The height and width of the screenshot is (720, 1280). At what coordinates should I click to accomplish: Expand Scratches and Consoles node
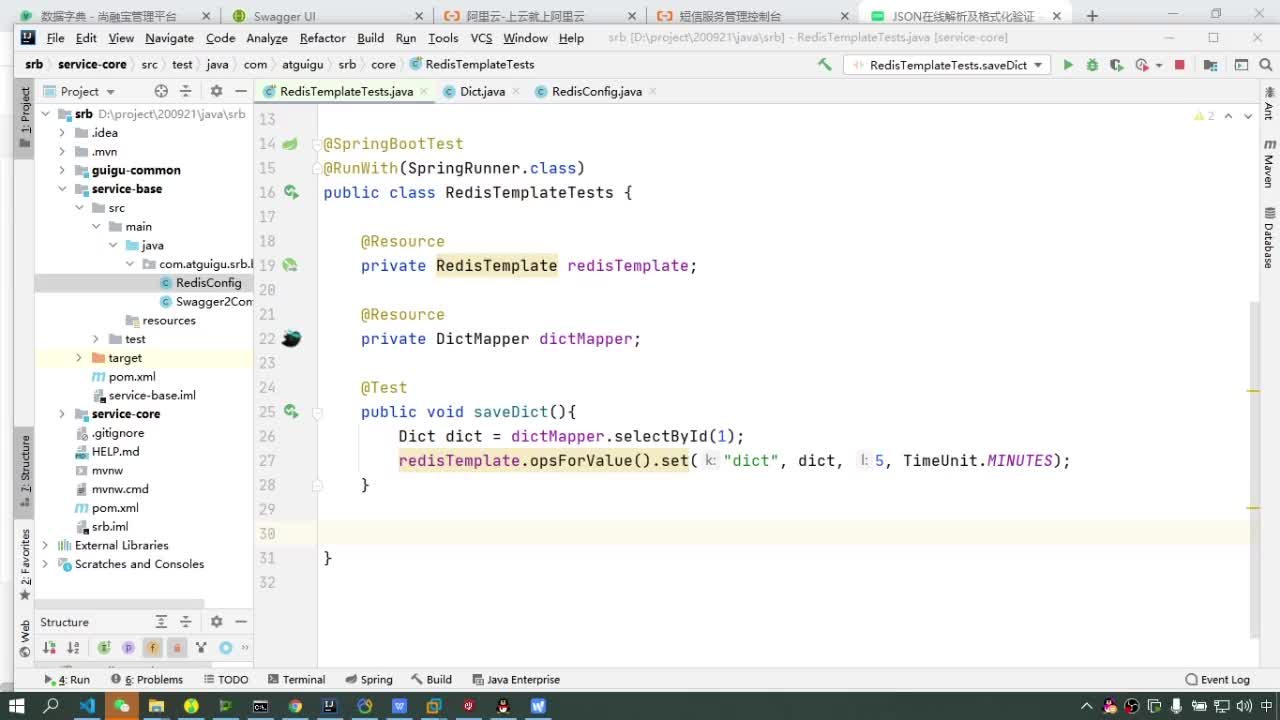click(x=44, y=564)
